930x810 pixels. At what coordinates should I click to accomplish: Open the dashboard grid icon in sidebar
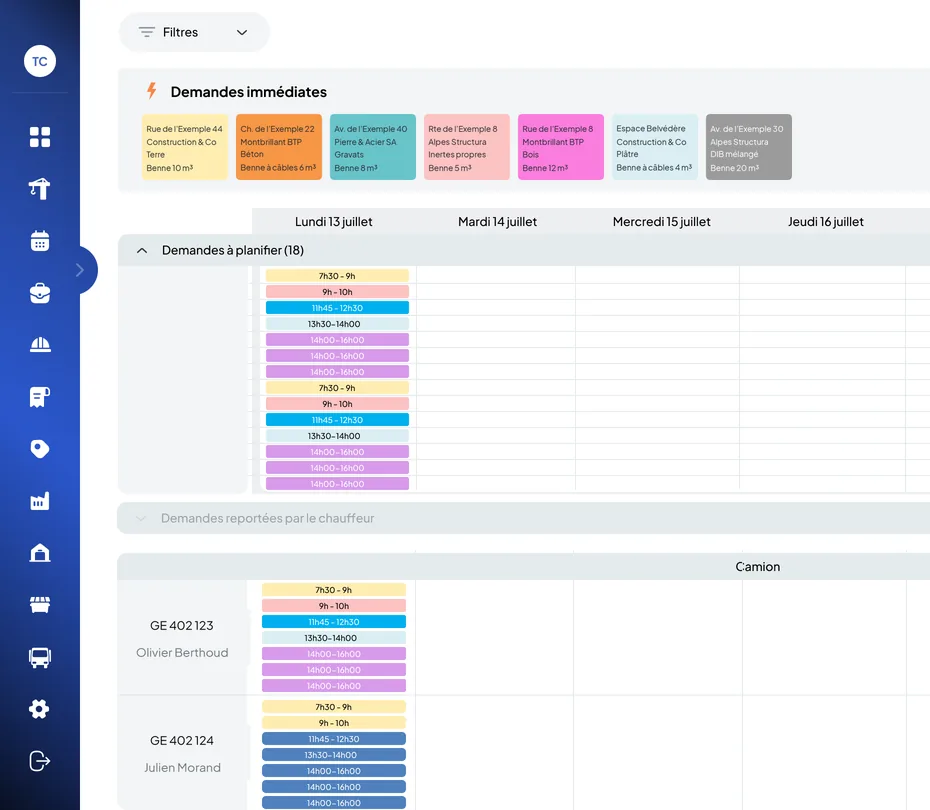(x=40, y=137)
